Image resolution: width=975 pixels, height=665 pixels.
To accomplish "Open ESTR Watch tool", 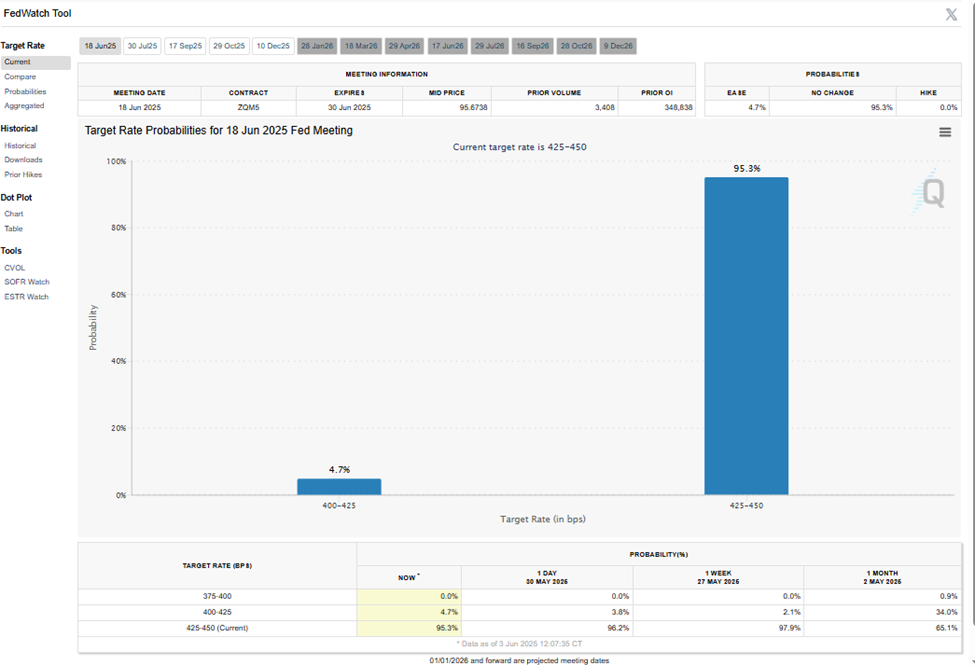I will tap(26, 297).
